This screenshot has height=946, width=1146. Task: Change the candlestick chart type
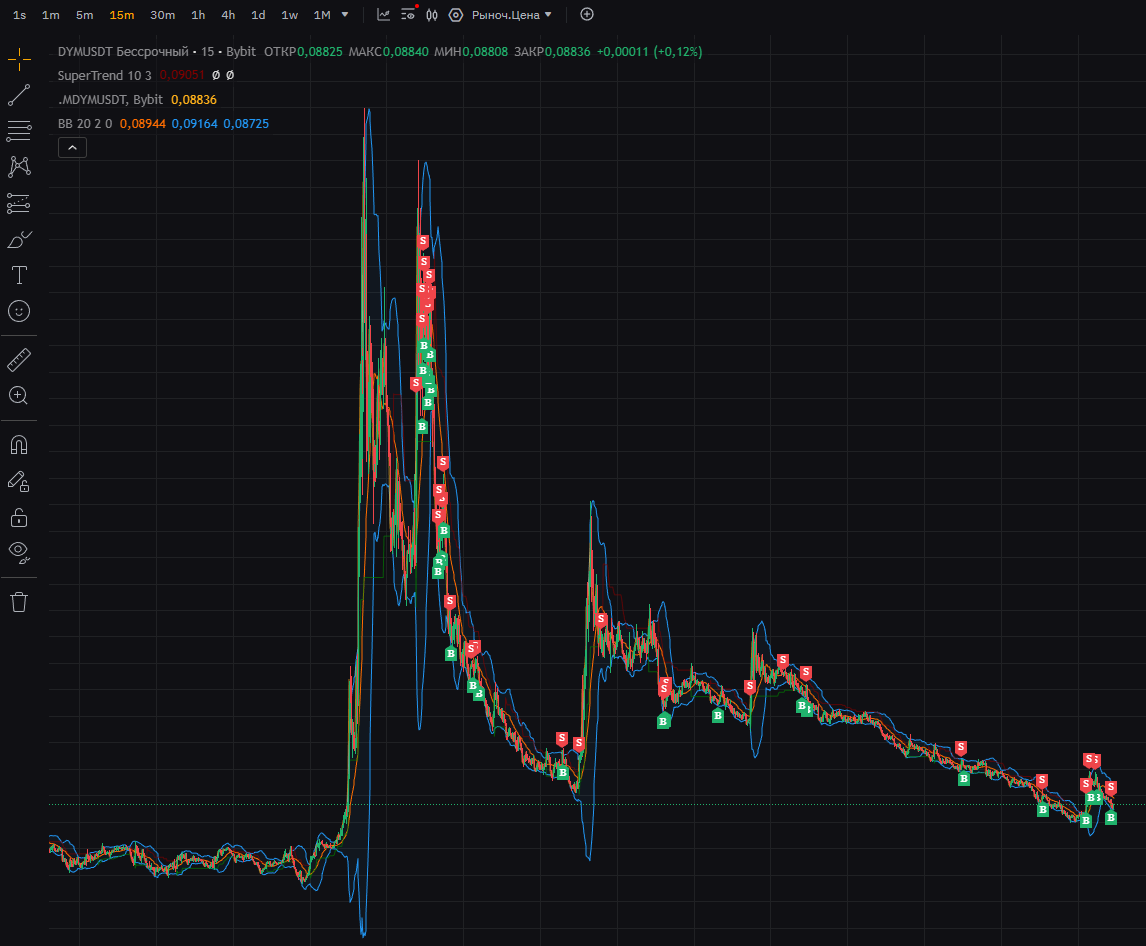point(432,15)
